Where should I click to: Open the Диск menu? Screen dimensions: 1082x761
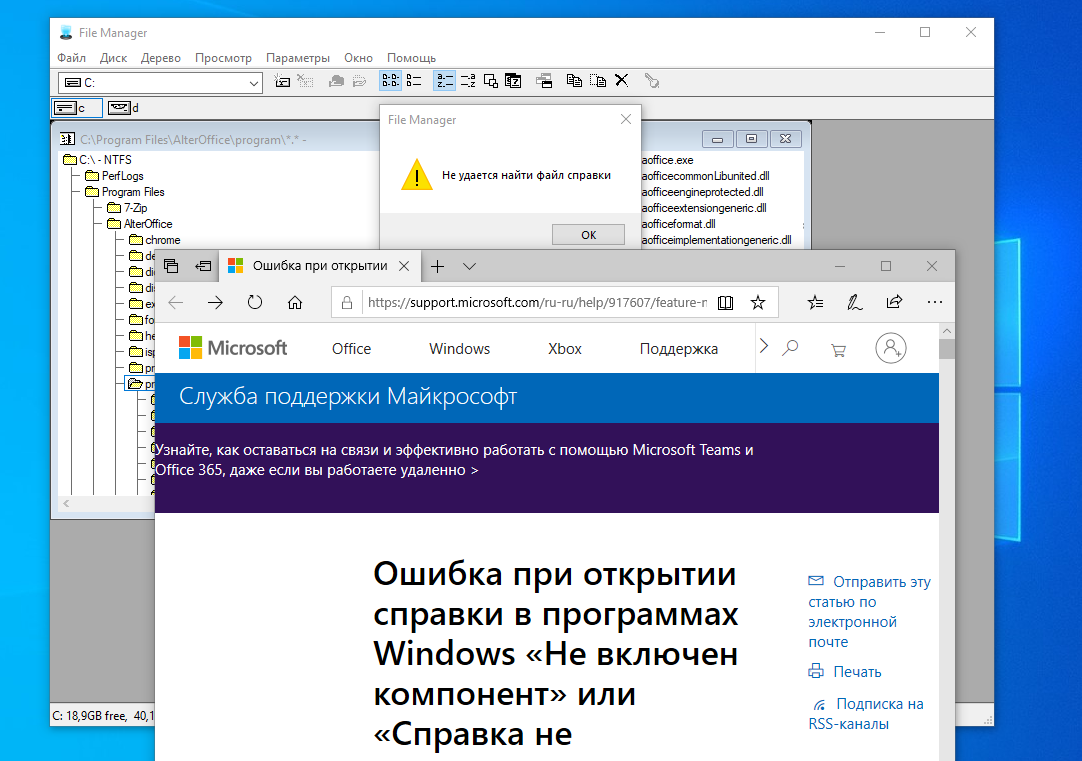click(x=113, y=58)
